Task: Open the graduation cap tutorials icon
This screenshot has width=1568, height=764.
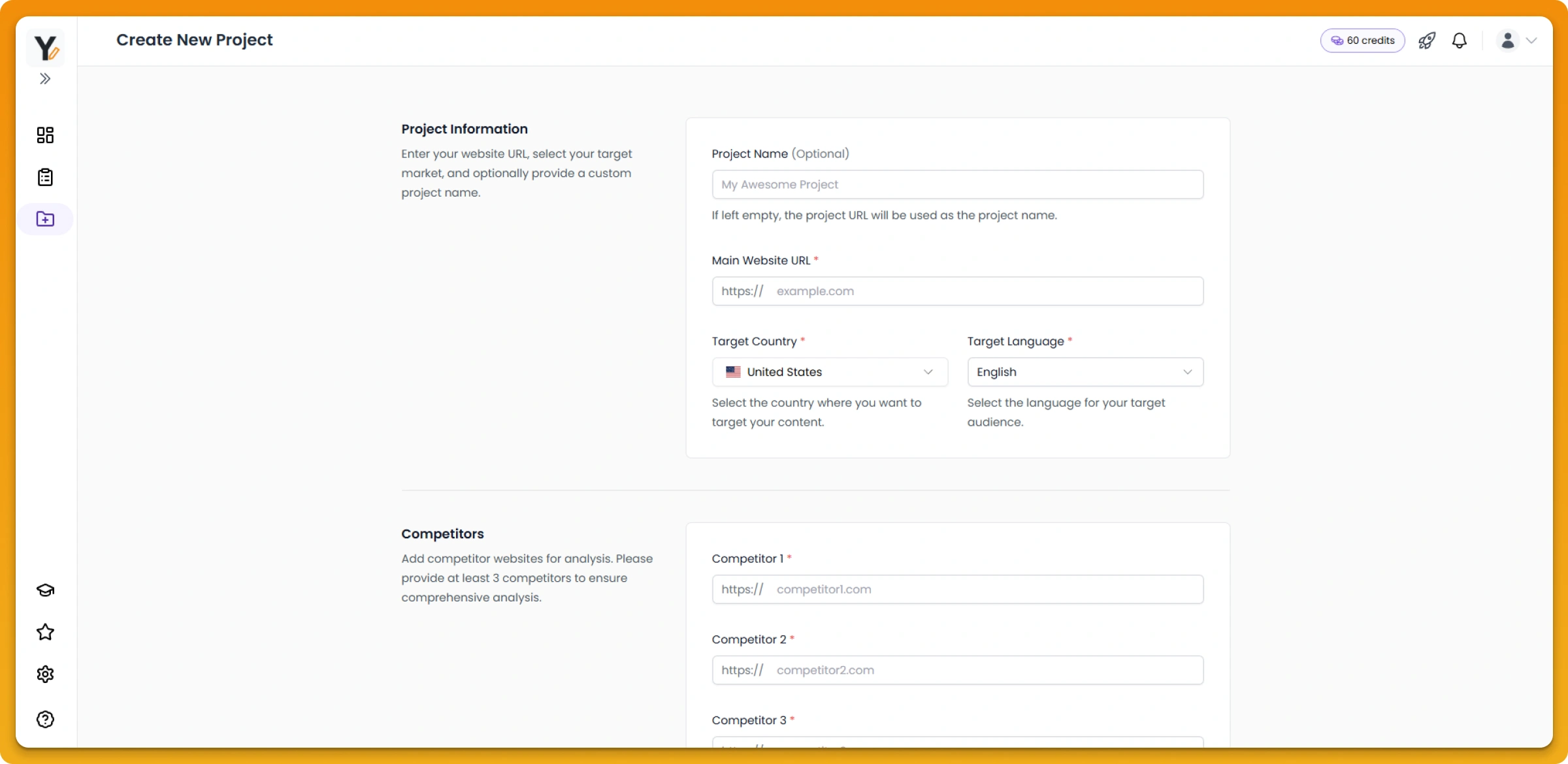Action: click(x=45, y=590)
